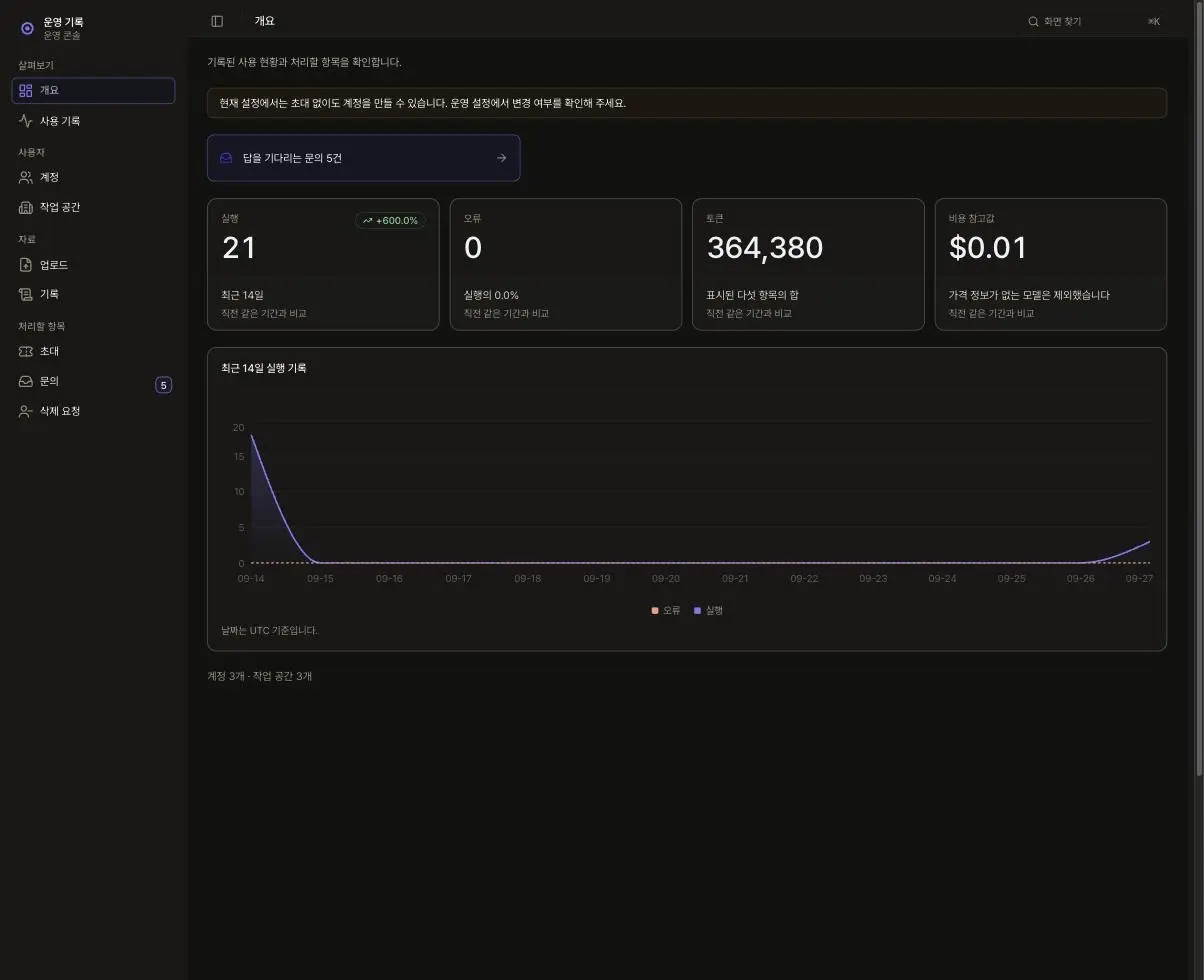Click the 토큰 value 364,380
This screenshot has width=1204, height=980.
pyautogui.click(x=765, y=248)
